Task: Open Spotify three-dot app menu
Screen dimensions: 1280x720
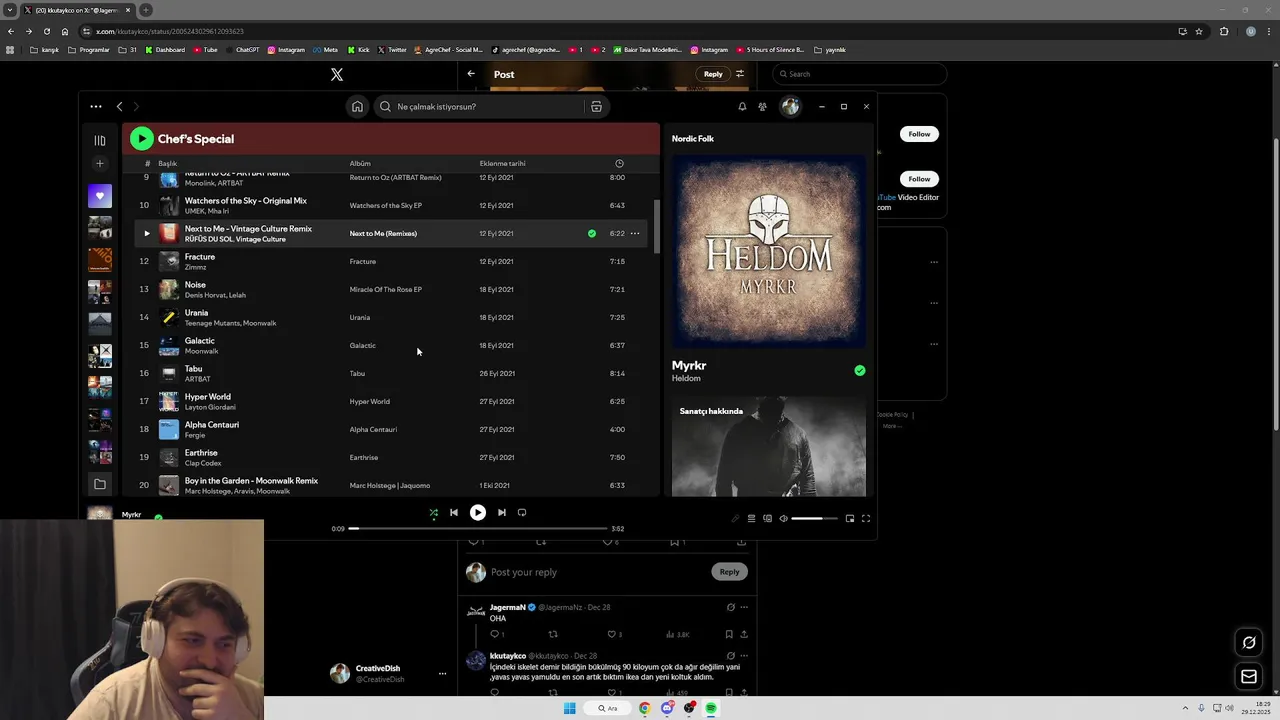Action: point(96,106)
